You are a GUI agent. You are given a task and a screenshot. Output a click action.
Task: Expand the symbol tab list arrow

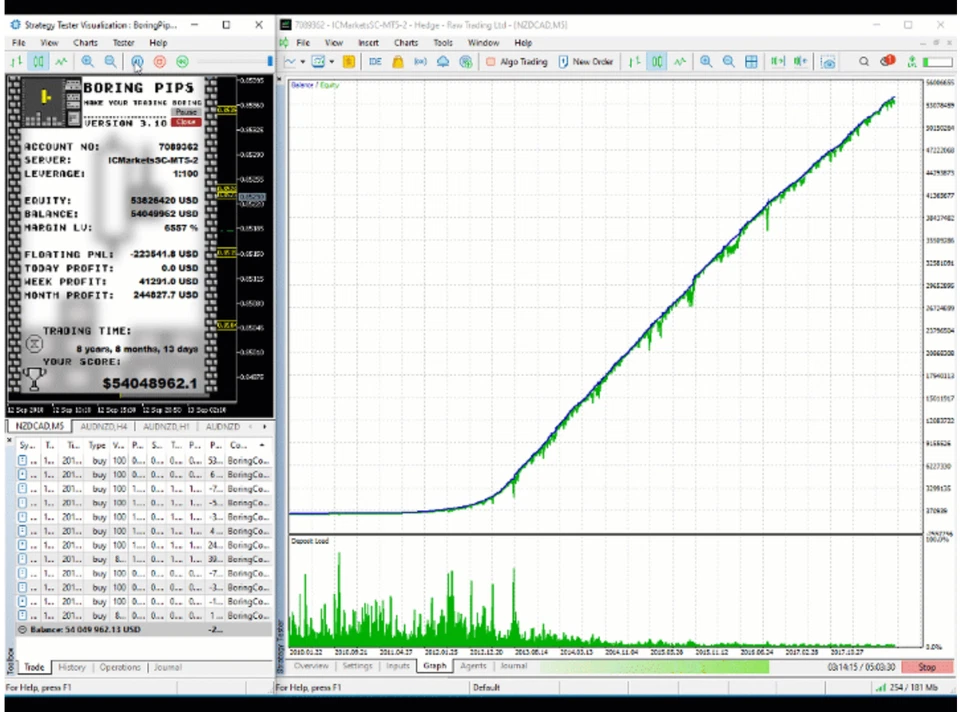tap(263, 425)
